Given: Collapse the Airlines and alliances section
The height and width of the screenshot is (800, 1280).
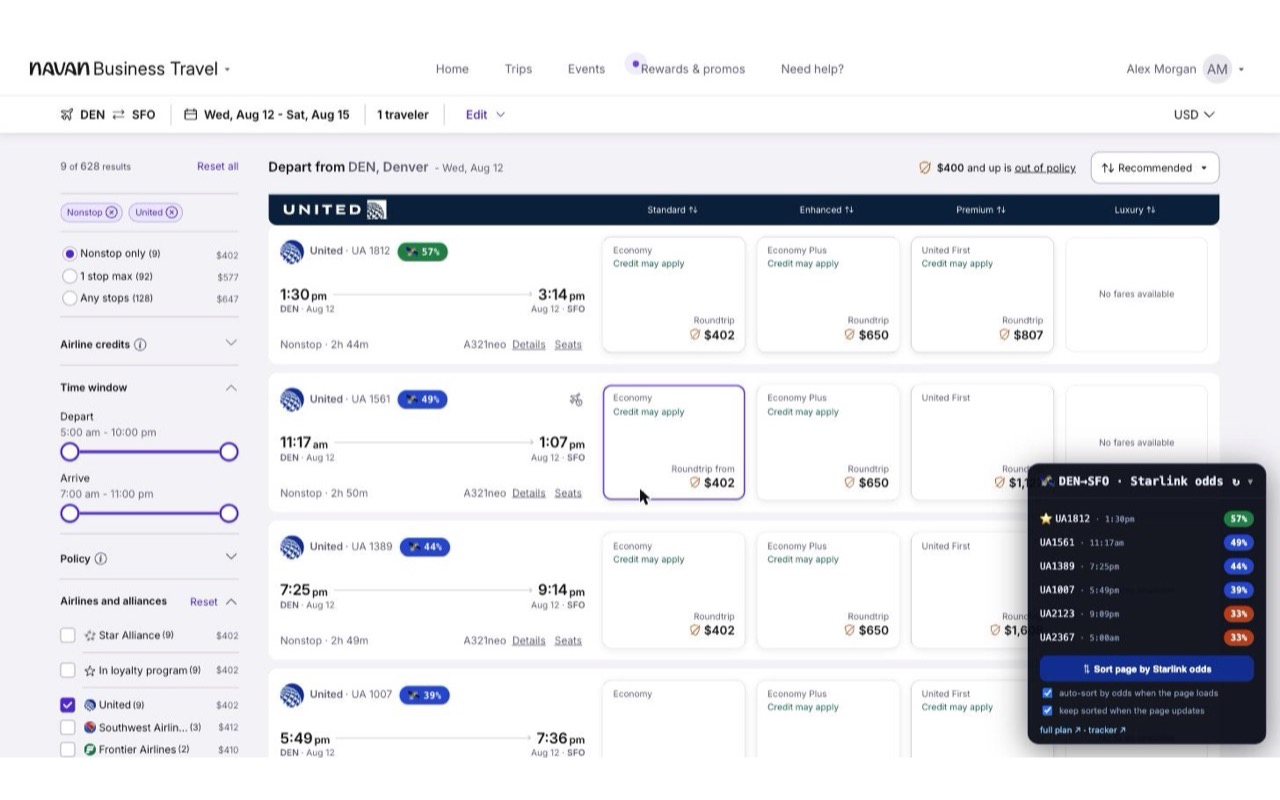Looking at the screenshot, I should [x=231, y=602].
